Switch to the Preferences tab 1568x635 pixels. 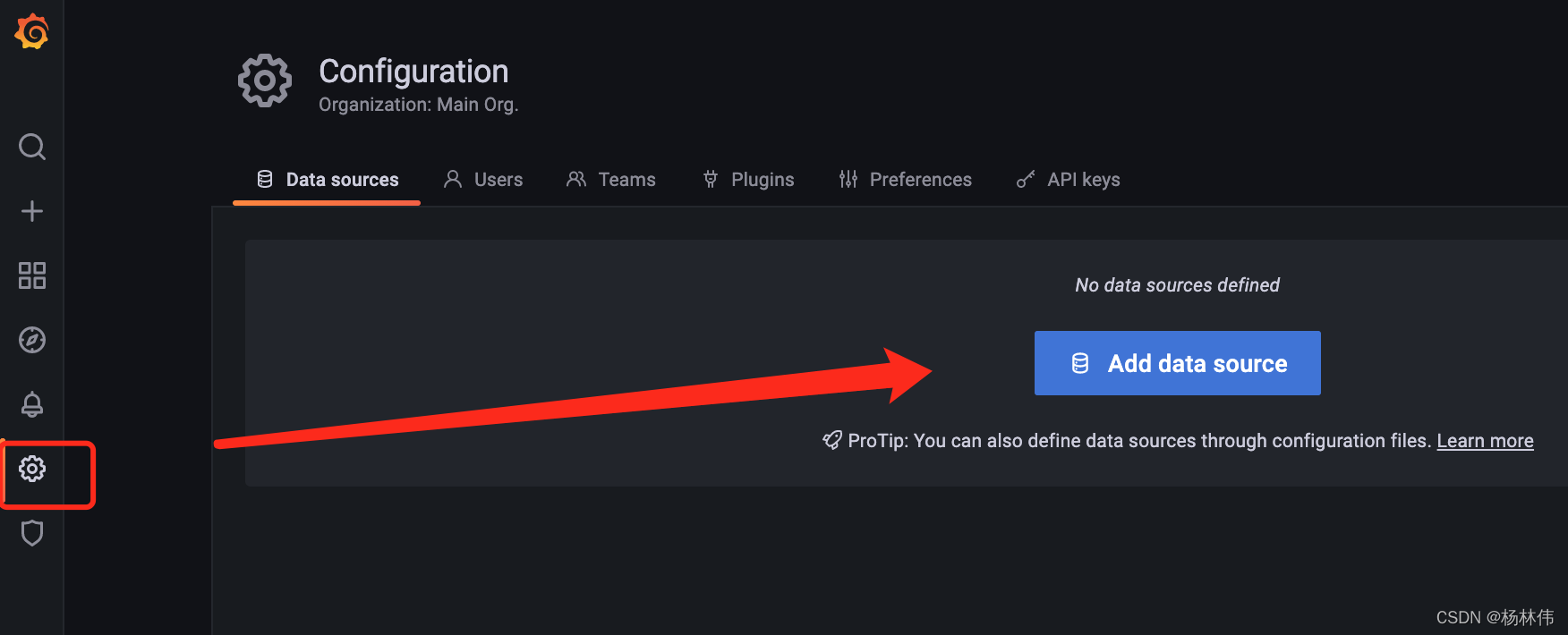click(x=905, y=180)
